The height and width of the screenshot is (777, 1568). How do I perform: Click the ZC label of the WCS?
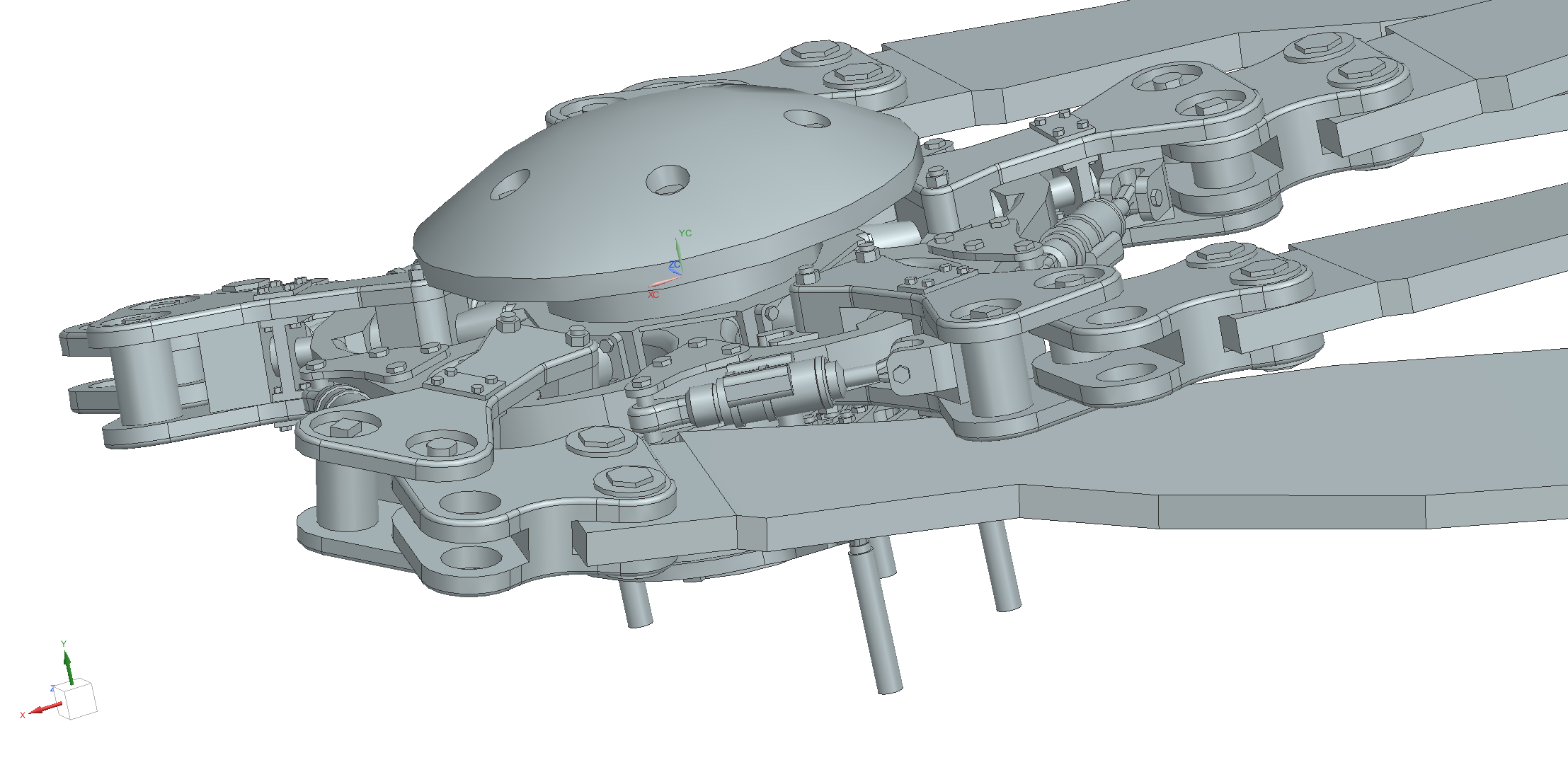[x=674, y=265]
